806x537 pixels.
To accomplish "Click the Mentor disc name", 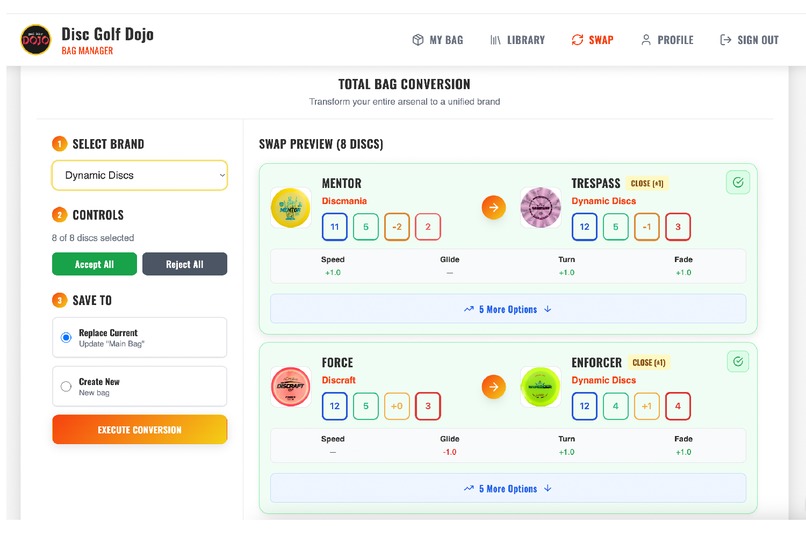I will [341, 183].
